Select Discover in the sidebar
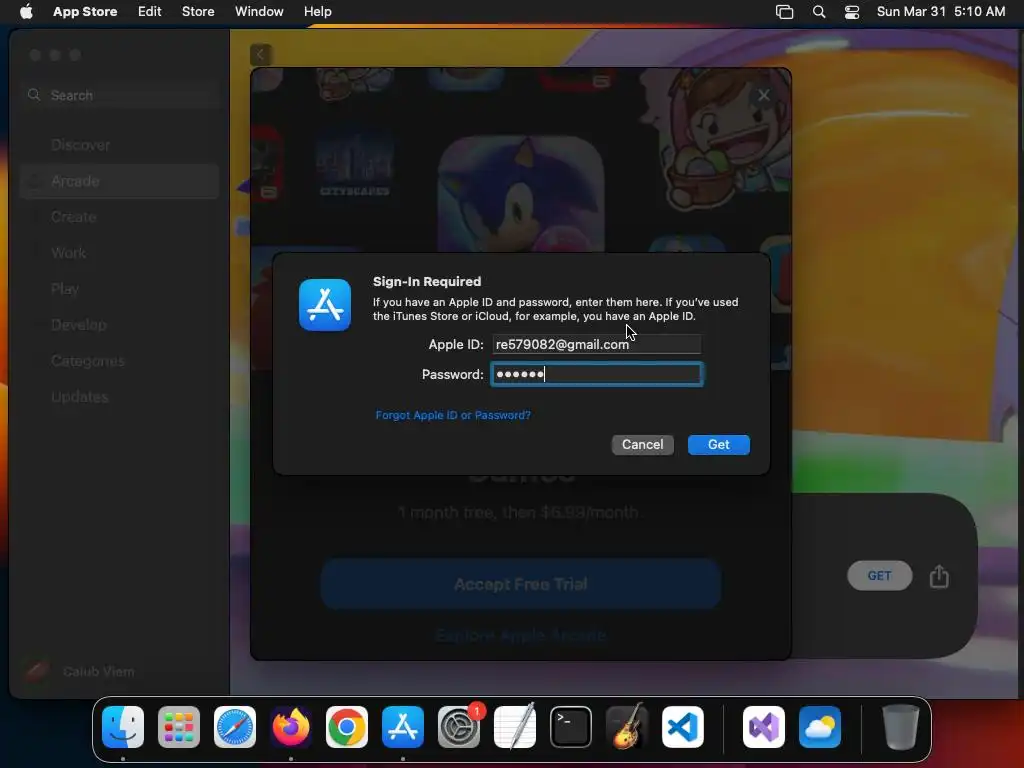Screen dimensions: 1024x768 (120, 145)
